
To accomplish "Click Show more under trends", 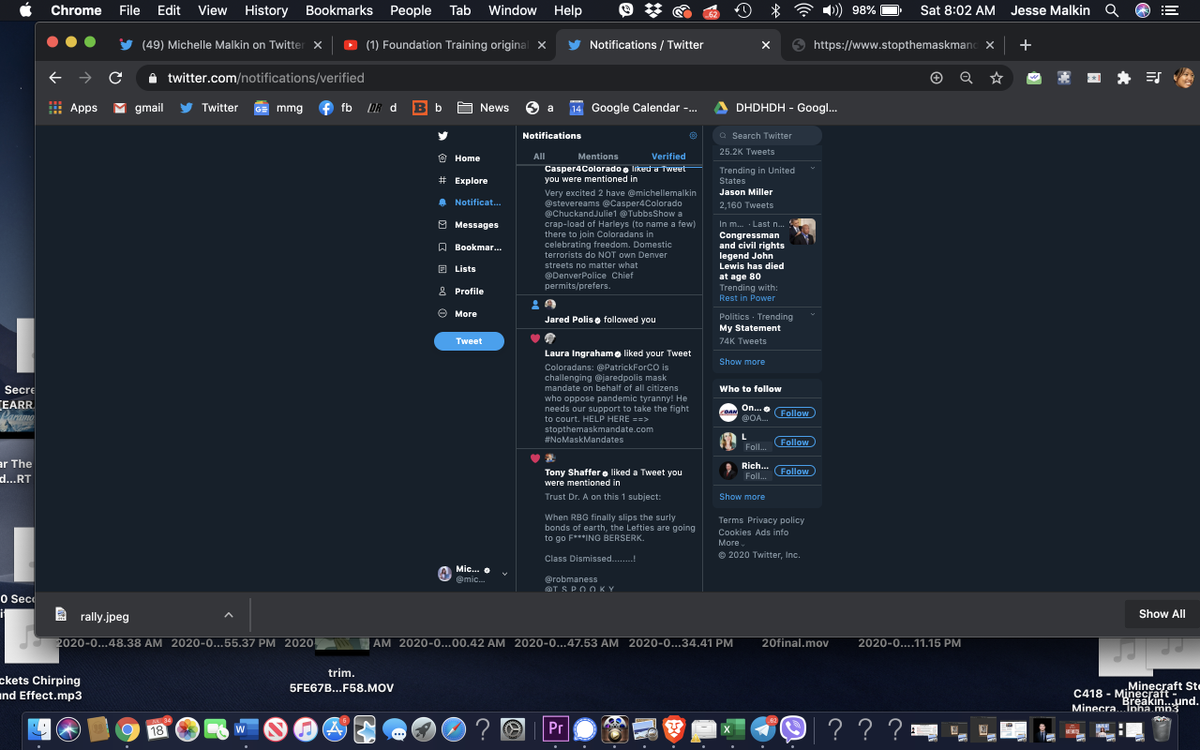I will tap(742, 362).
